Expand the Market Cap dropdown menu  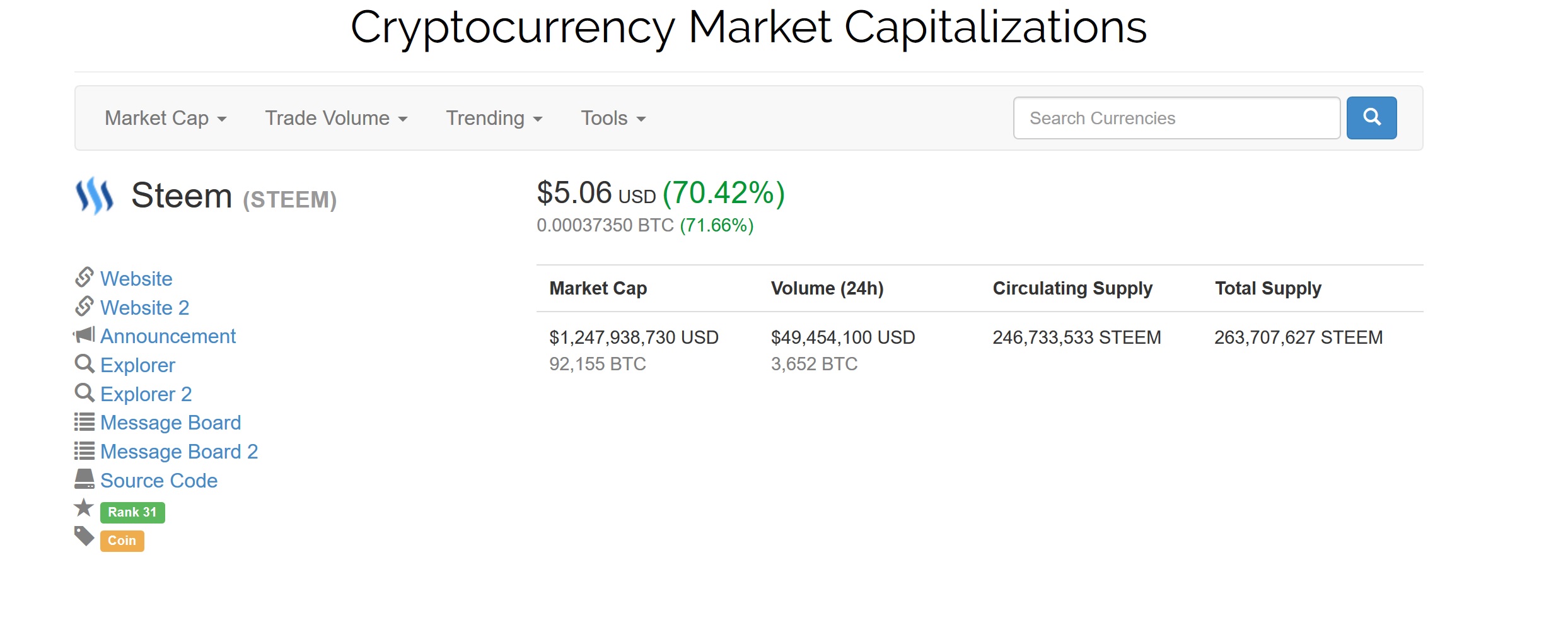(x=165, y=119)
